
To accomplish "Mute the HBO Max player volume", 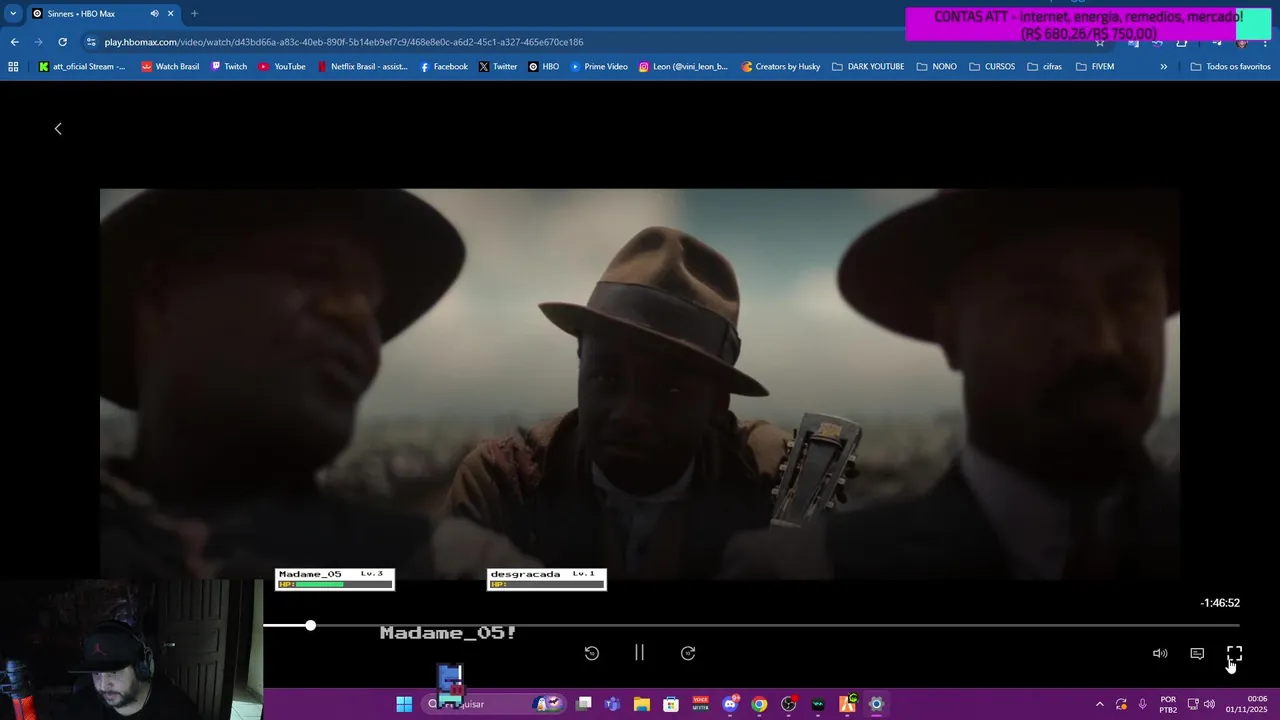I will coord(1160,653).
